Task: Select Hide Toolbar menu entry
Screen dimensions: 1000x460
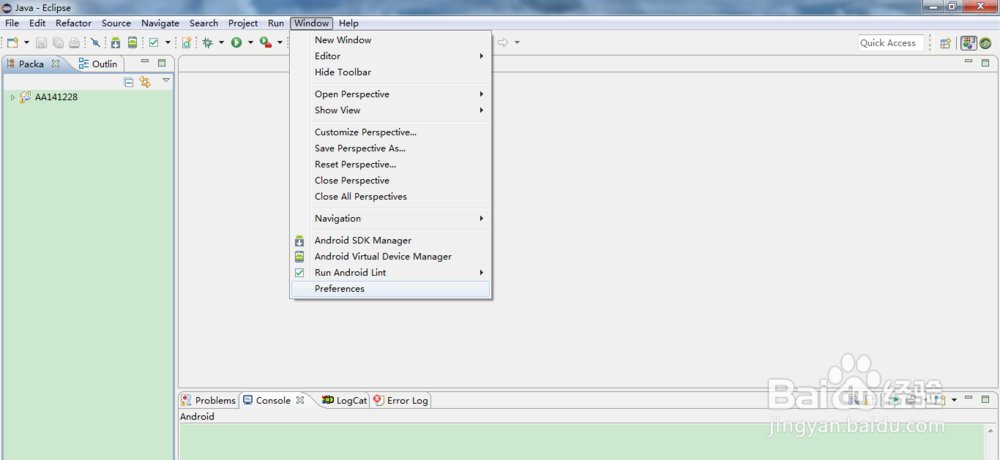Action: (390, 72)
